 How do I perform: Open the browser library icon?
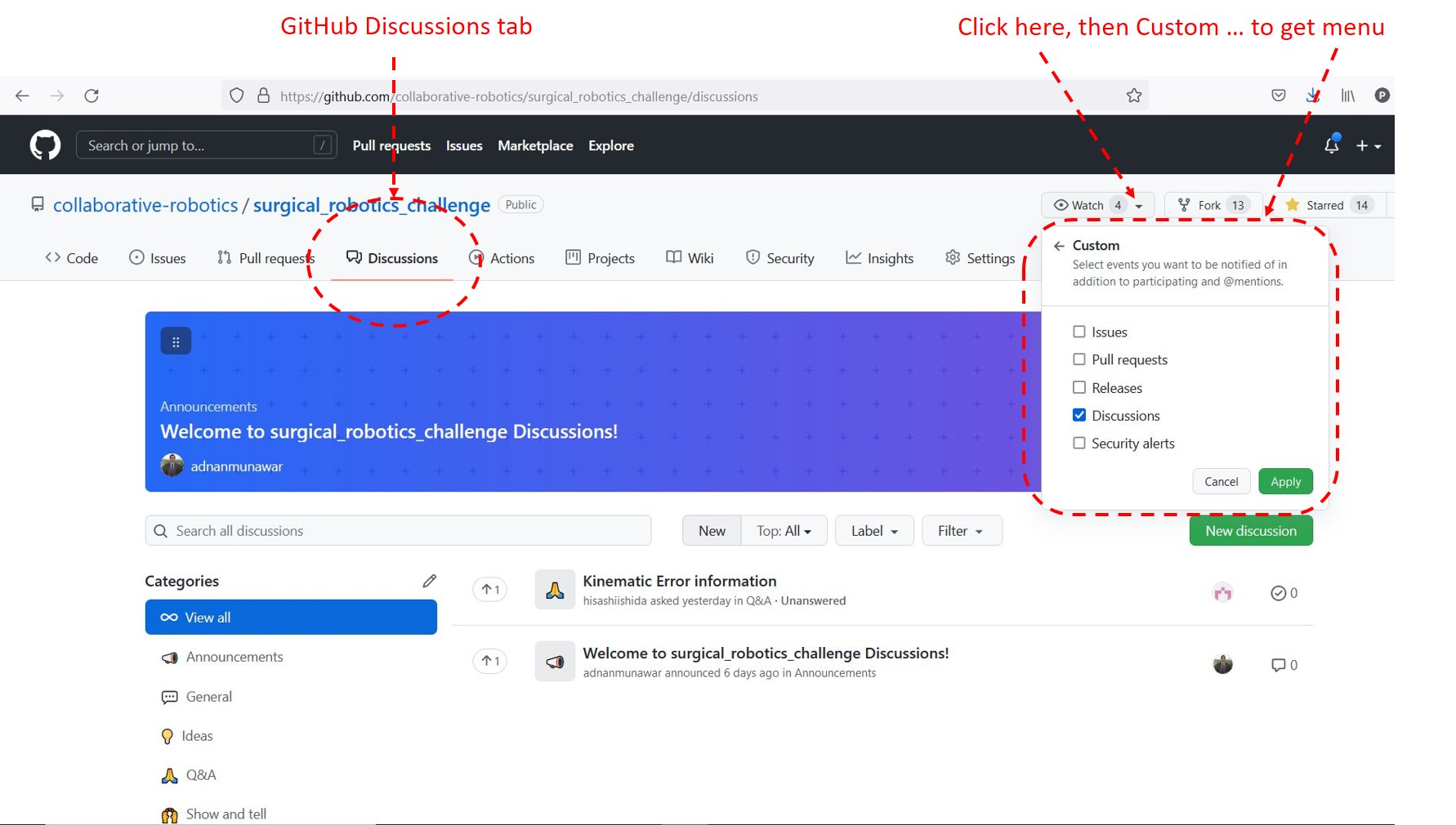coord(1348,96)
